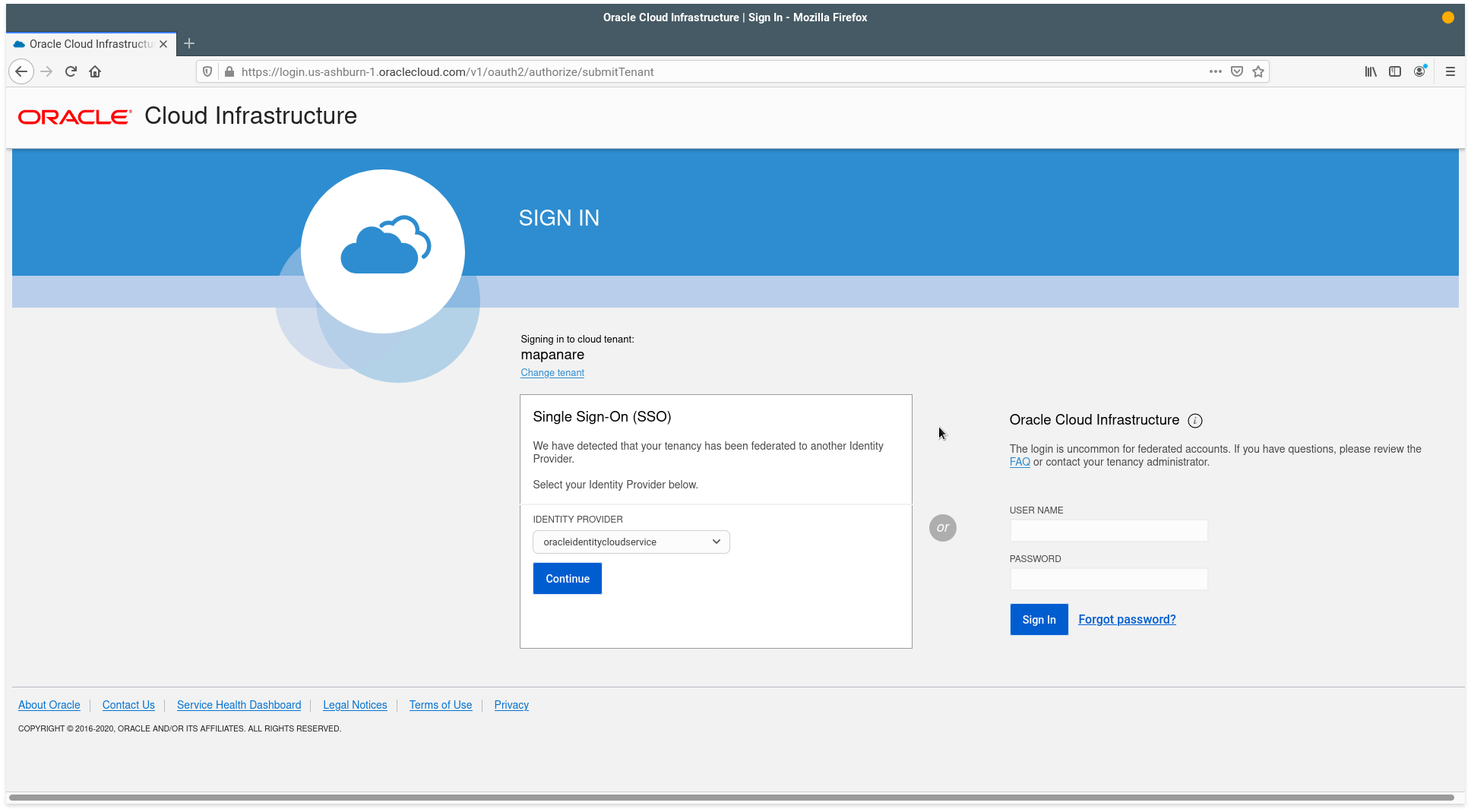The width and height of the screenshot is (1471, 812).
Task: Close the Oracle Cloud Infrastructure tab
Action: coord(163,44)
